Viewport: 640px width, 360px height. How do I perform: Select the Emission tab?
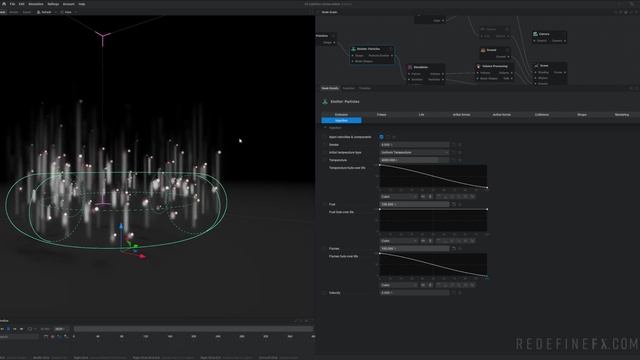[341, 115]
